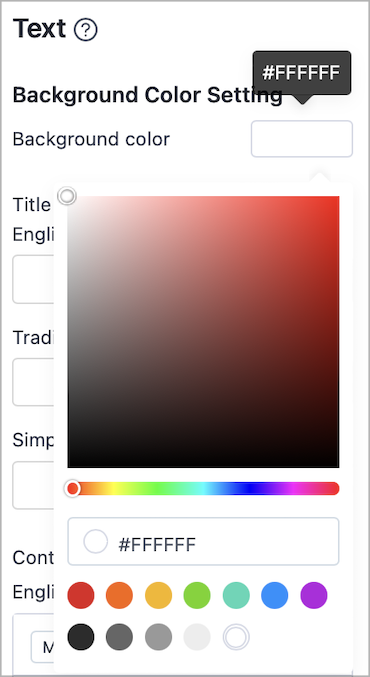The image size is (370, 677).
Task: Click the hue slider handle
Action: pos(73,488)
